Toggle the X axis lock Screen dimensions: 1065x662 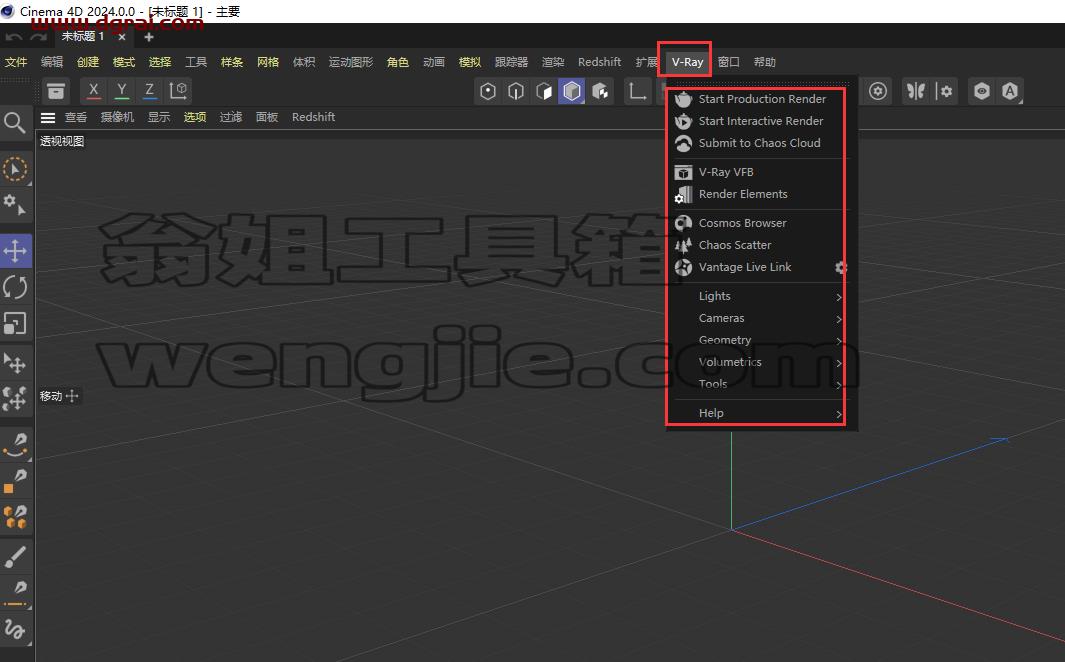click(x=94, y=90)
